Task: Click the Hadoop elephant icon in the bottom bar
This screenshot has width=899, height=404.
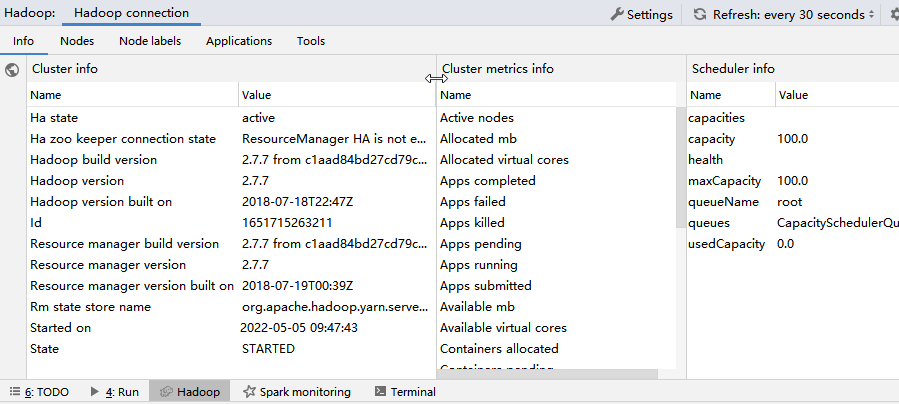Action: tap(166, 392)
